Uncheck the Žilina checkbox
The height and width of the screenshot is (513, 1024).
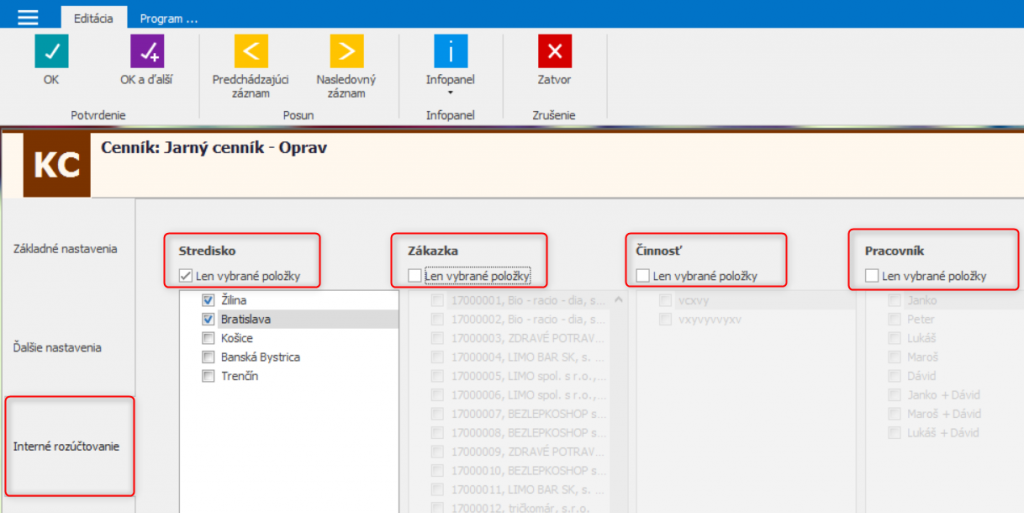pos(208,300)
